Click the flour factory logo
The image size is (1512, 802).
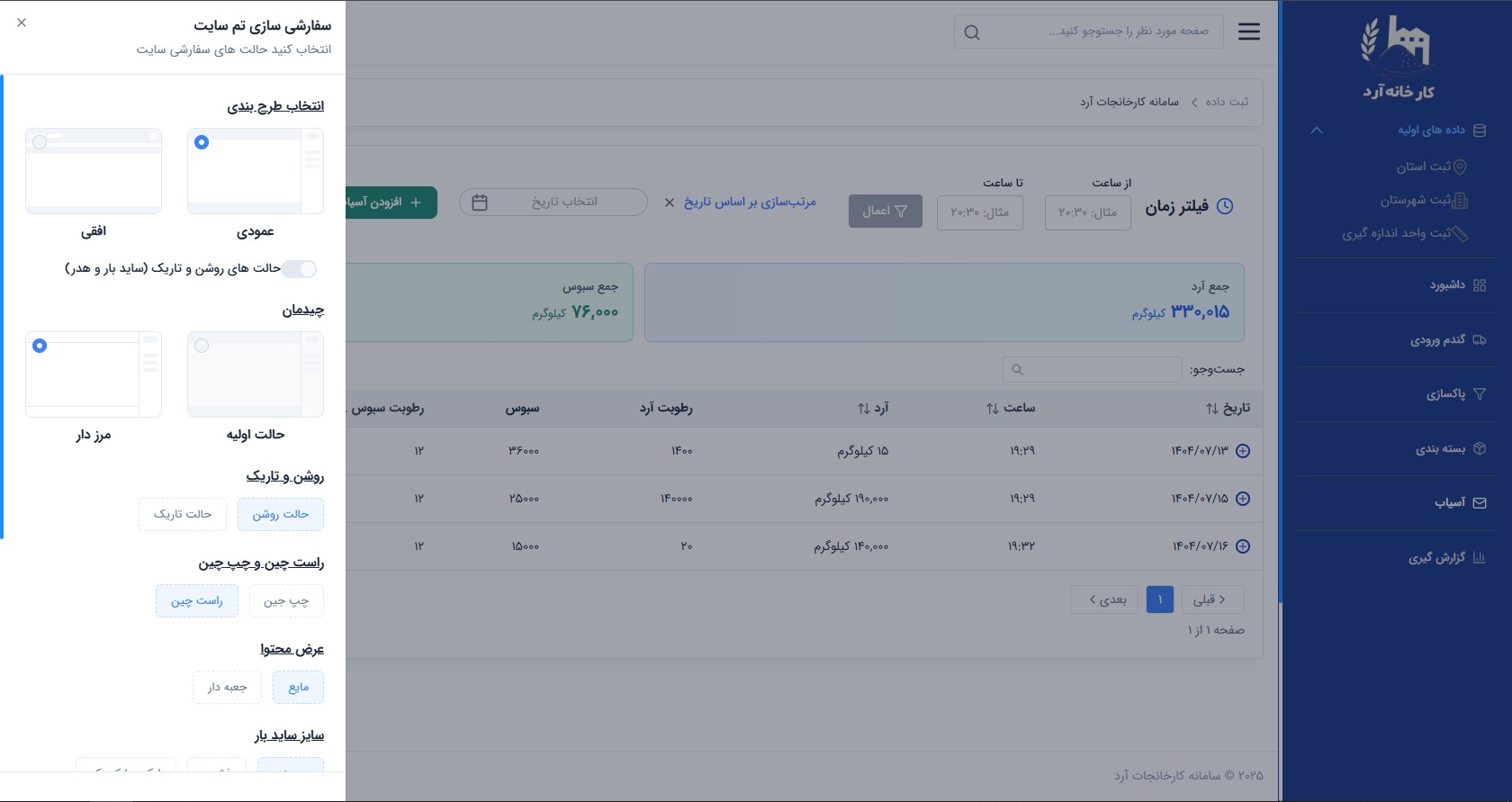click(1397, 58)
